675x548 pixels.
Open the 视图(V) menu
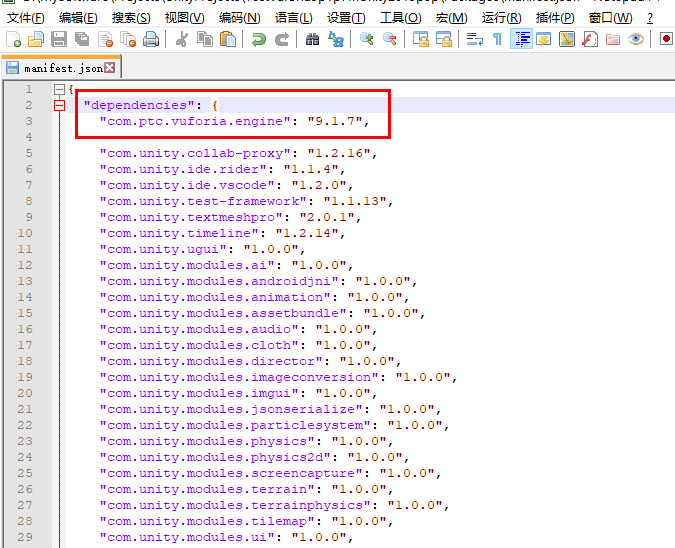click(x=185, y=18)
